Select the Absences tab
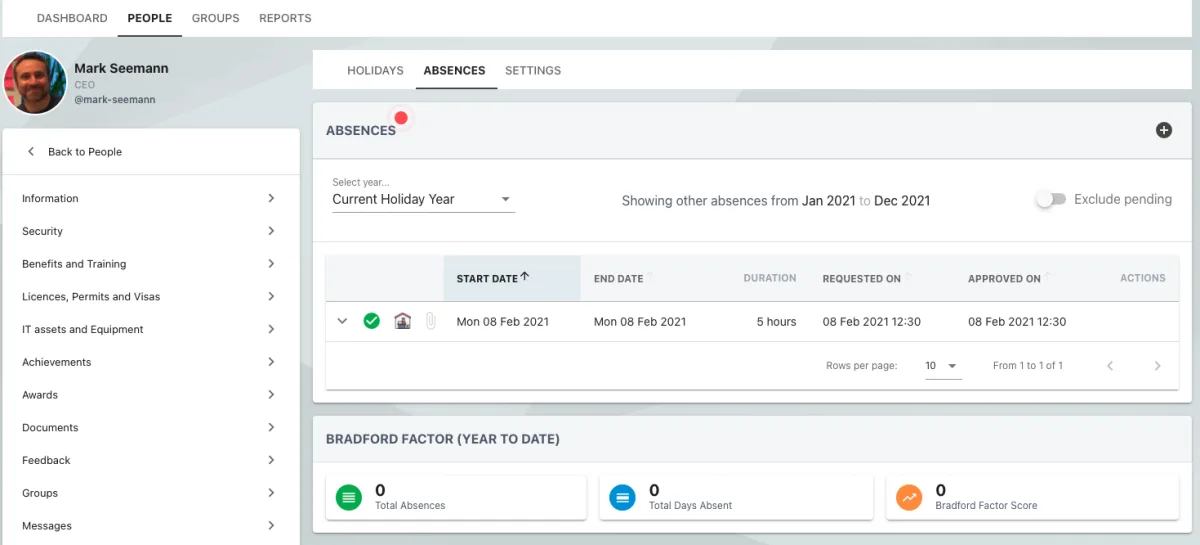 pyautogui.click(x=454, y=71)
